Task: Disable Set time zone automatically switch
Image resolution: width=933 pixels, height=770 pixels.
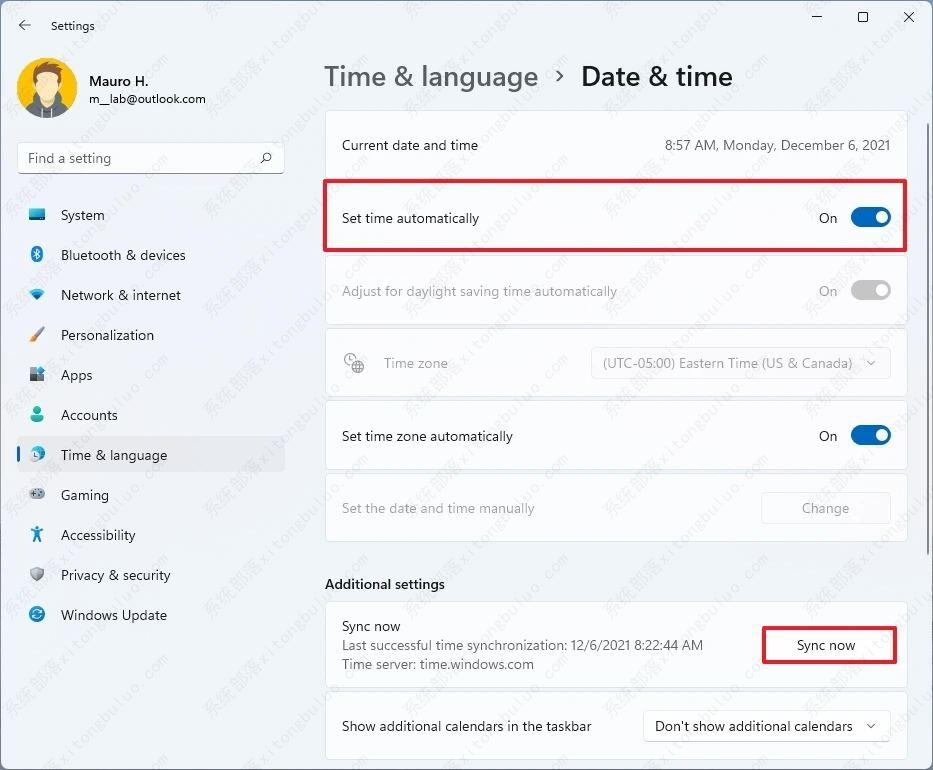Action: (869, 436)
